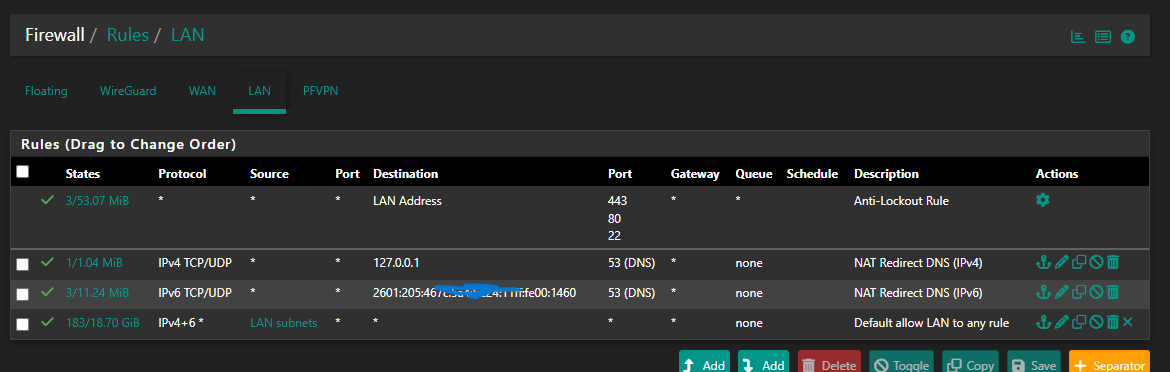The width and height of the screenshot is (1170, 372).
Task: Click the Save button
Action: (1033, 364)
